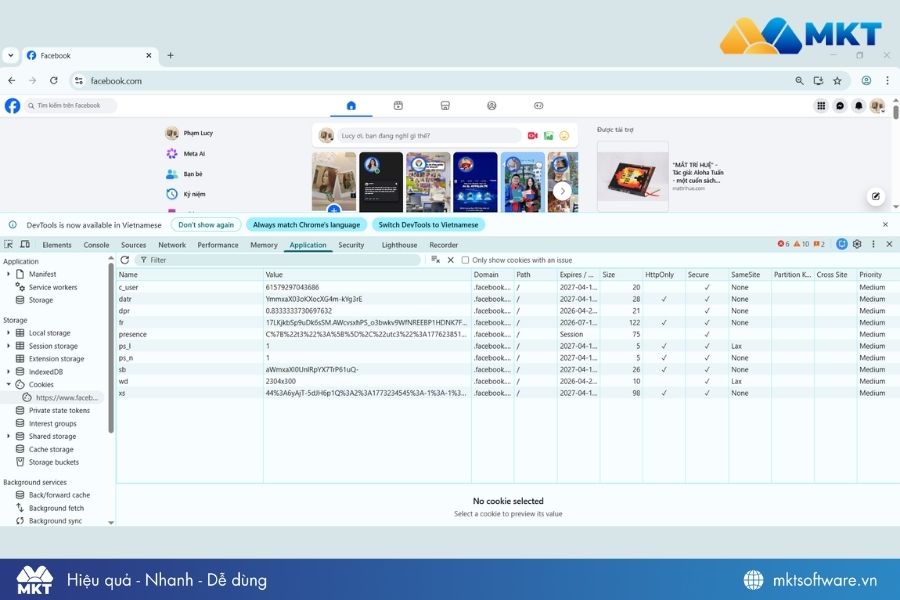Toggle the device toolbar in DevTools
900x600 pixels.
(24, 244)
